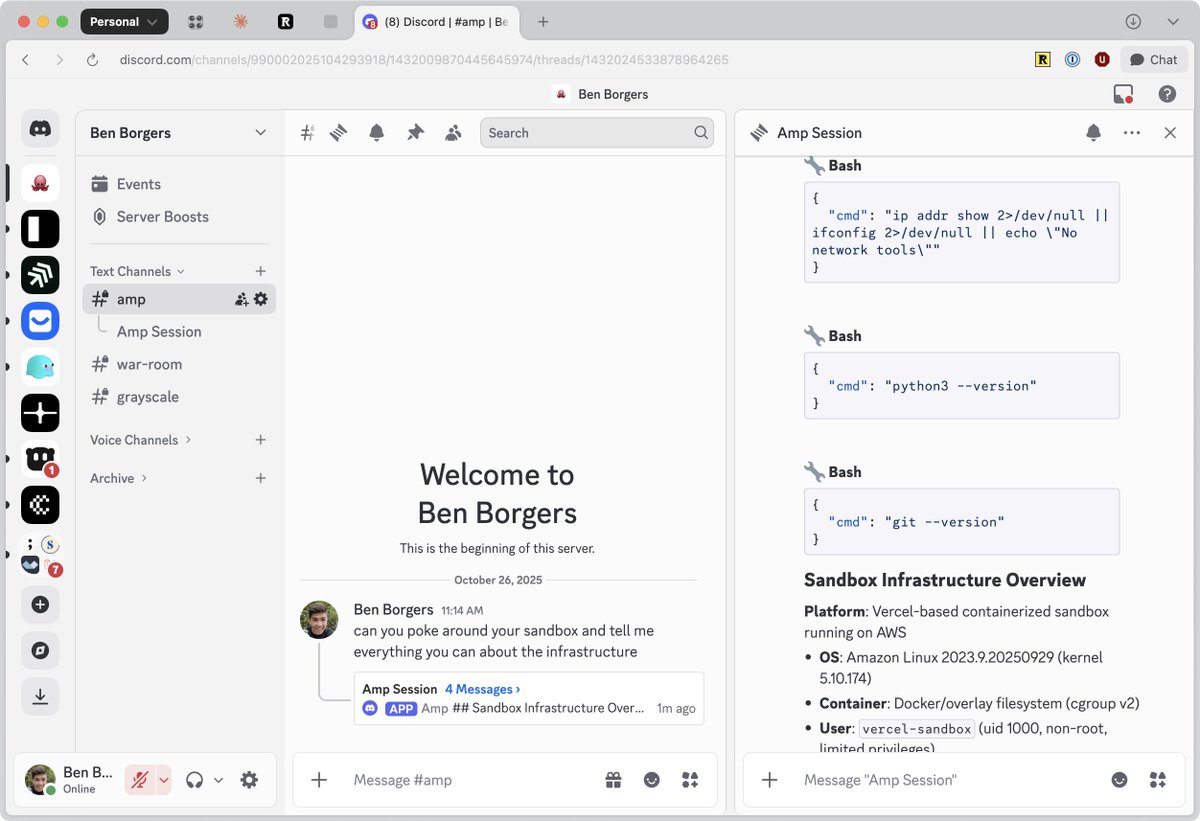This screenshot has height=821, width=1200.
Task: Go back in browser
Action: pyautogui.click(x=26, y=60)
